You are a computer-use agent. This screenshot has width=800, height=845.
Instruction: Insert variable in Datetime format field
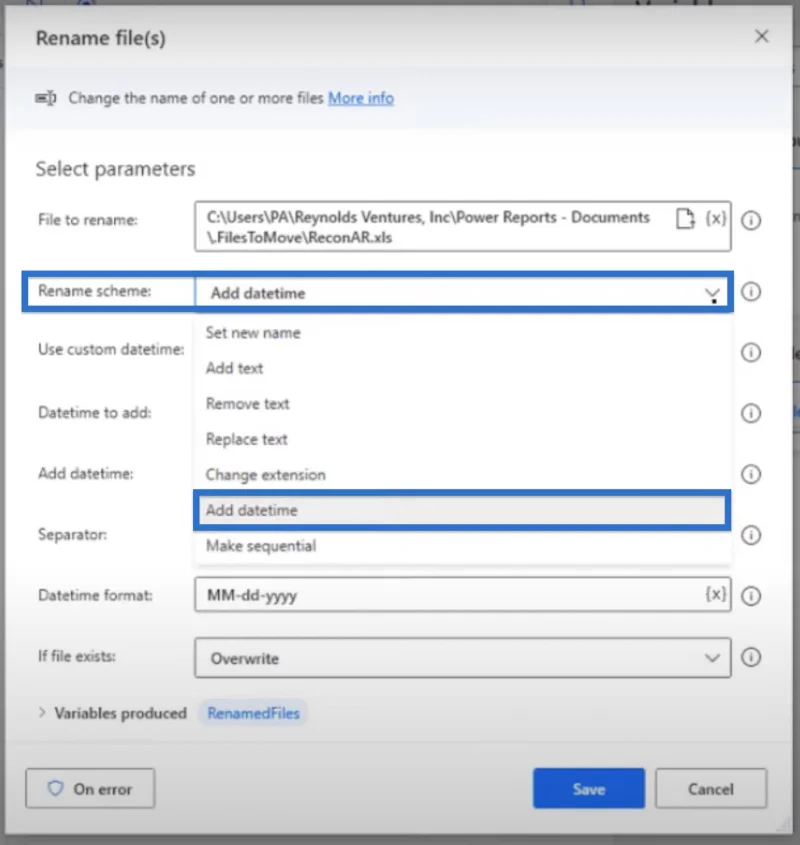[x=716, y=594]
